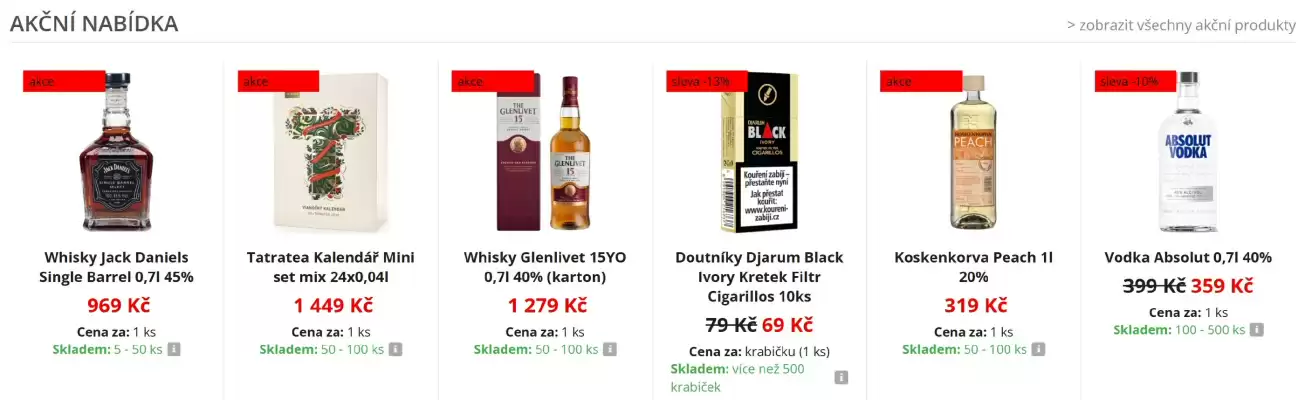Click stock info icon for Djarum Black cigarillos
The image size is (1305, 400).
coord(841,377)
